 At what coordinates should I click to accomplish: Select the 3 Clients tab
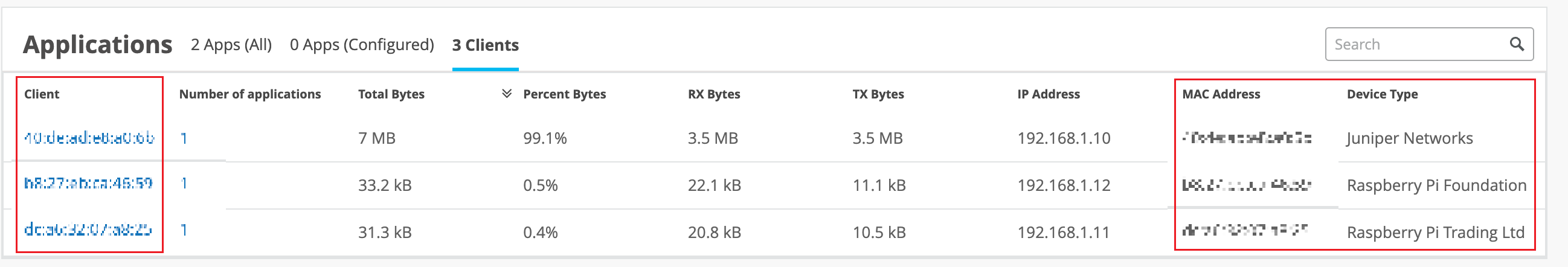pyautogui.click(x=485, y=45)
